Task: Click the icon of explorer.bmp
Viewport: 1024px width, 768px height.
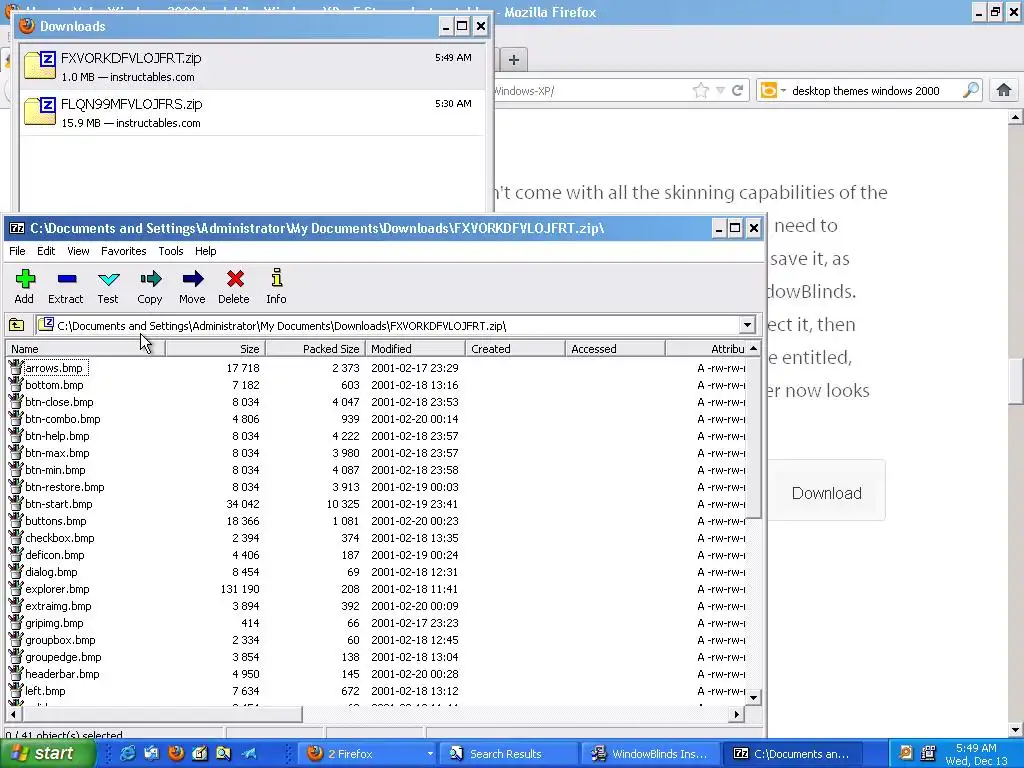Action: pyautogui.click(x=16, y=588)
